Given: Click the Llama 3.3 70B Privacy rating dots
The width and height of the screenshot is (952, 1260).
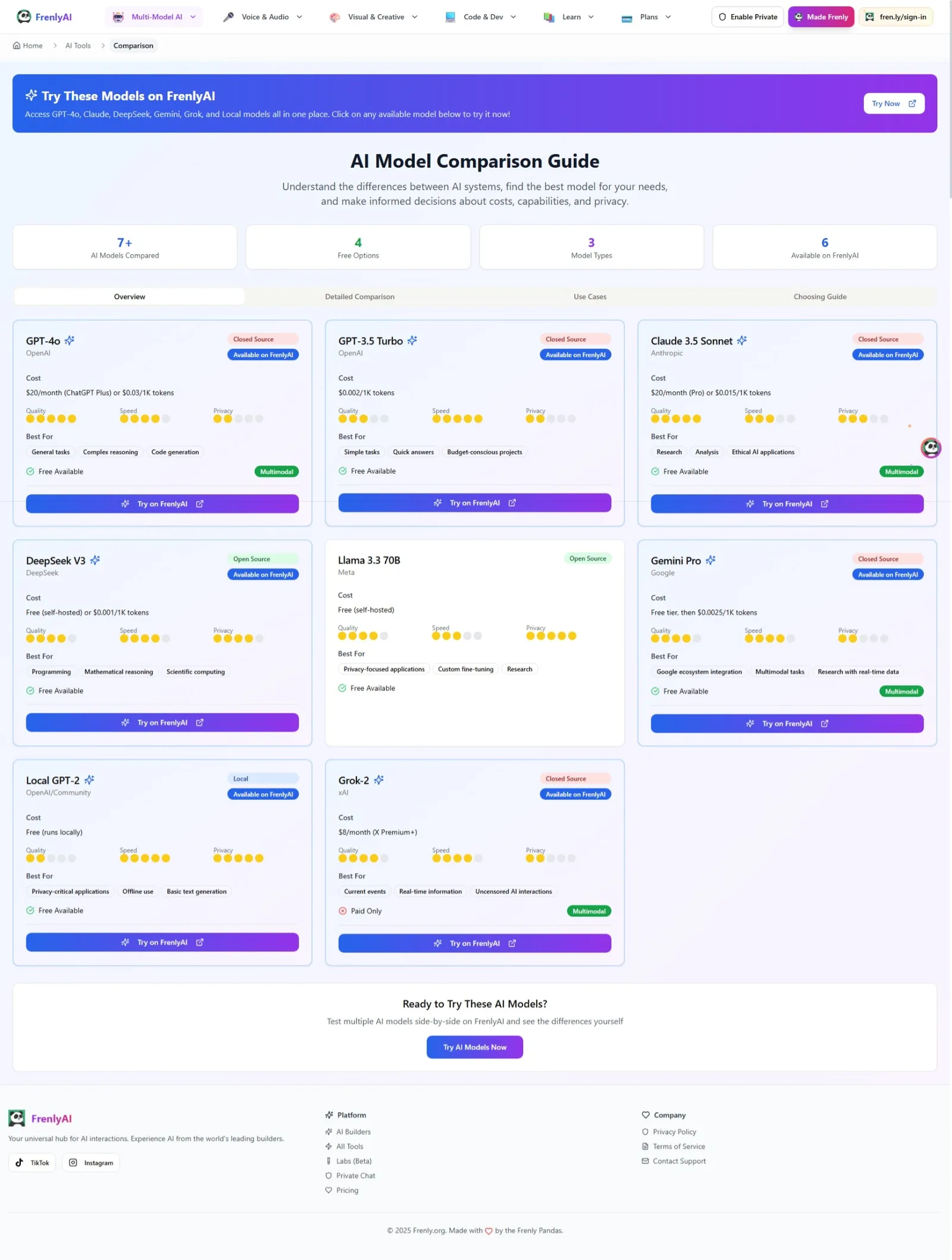Looking at the screenshot, I should click(551, 636).
